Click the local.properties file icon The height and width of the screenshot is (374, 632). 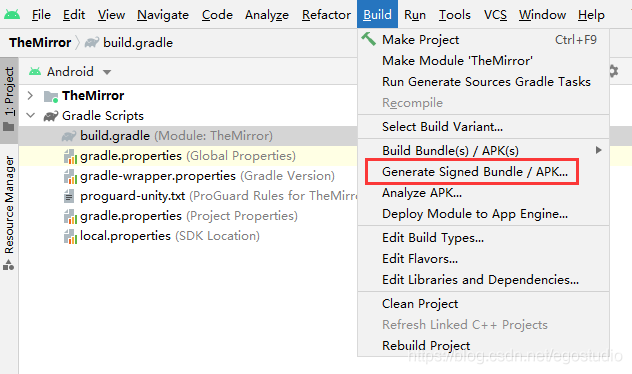click(70, 236)
